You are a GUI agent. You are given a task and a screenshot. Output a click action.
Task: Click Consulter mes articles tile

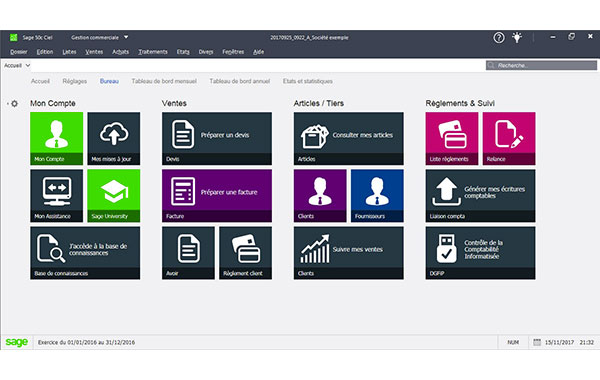coord(349,139)
